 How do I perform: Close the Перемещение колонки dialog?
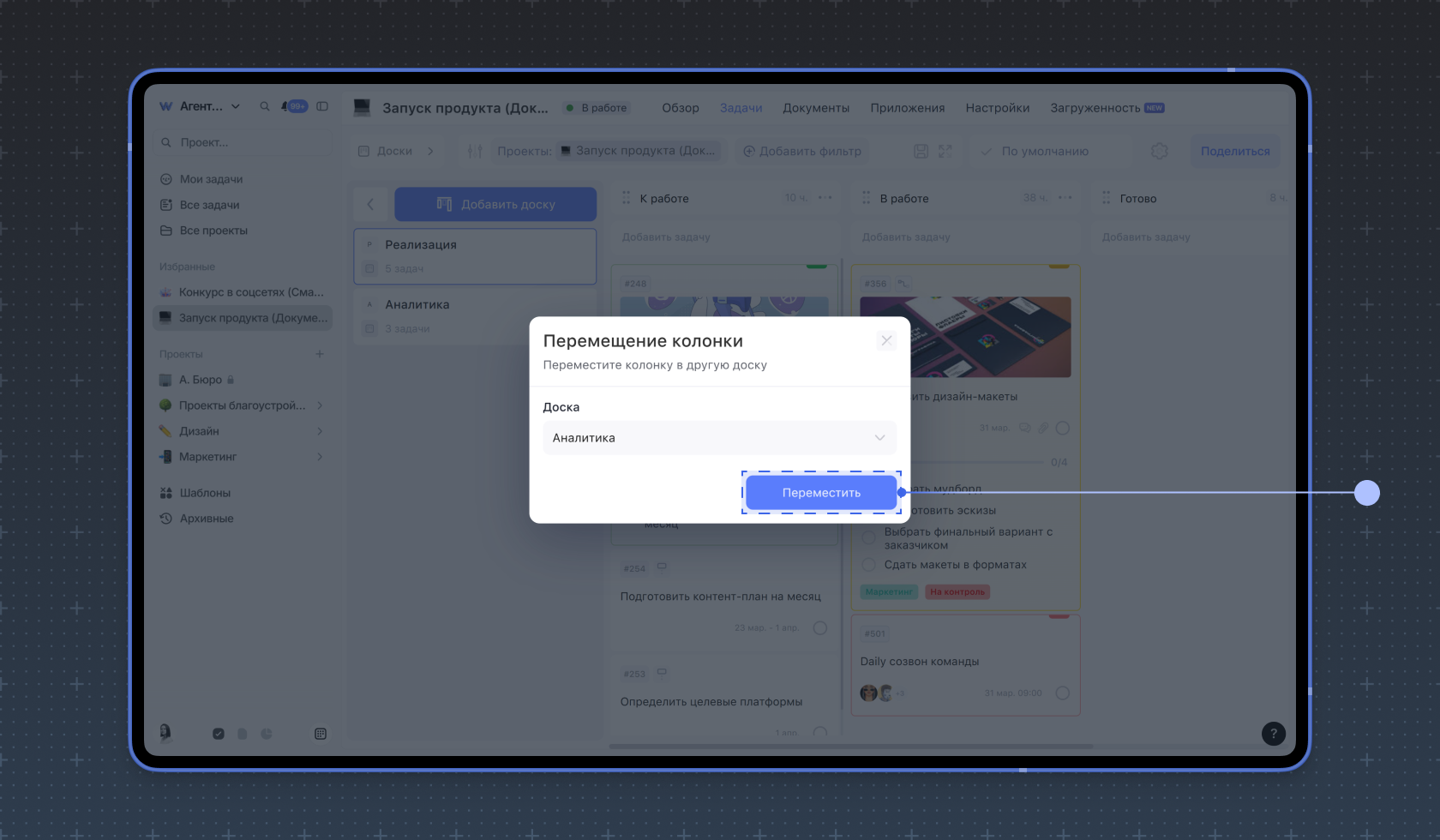tap(886, 340)
